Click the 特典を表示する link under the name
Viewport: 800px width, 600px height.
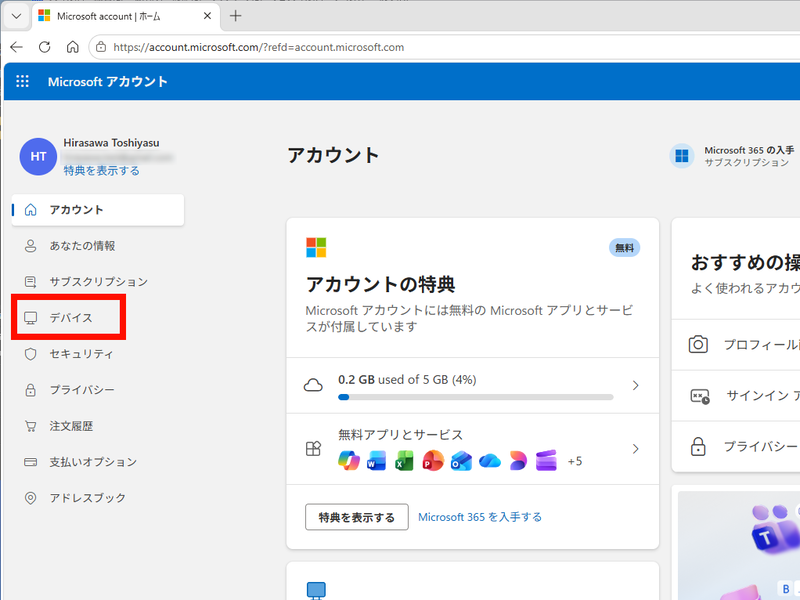click(102, 170)
